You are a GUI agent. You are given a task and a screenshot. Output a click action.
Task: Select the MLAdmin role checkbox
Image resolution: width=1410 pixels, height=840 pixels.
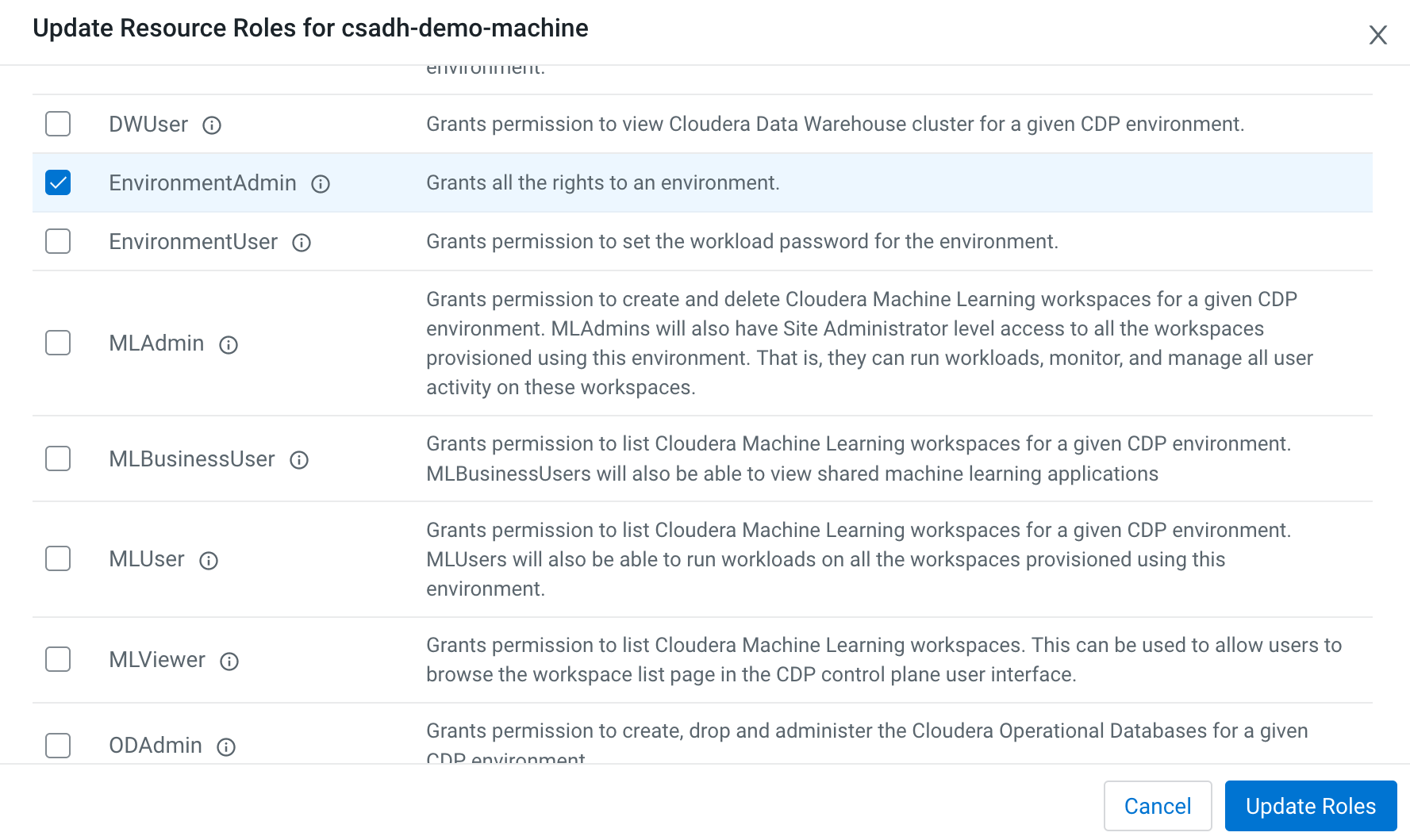coord(58,343)
